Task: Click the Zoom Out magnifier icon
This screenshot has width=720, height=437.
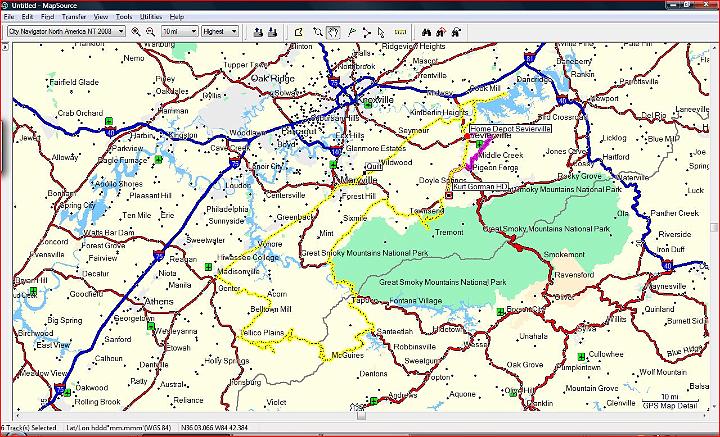Action: (x=150, y=32)
